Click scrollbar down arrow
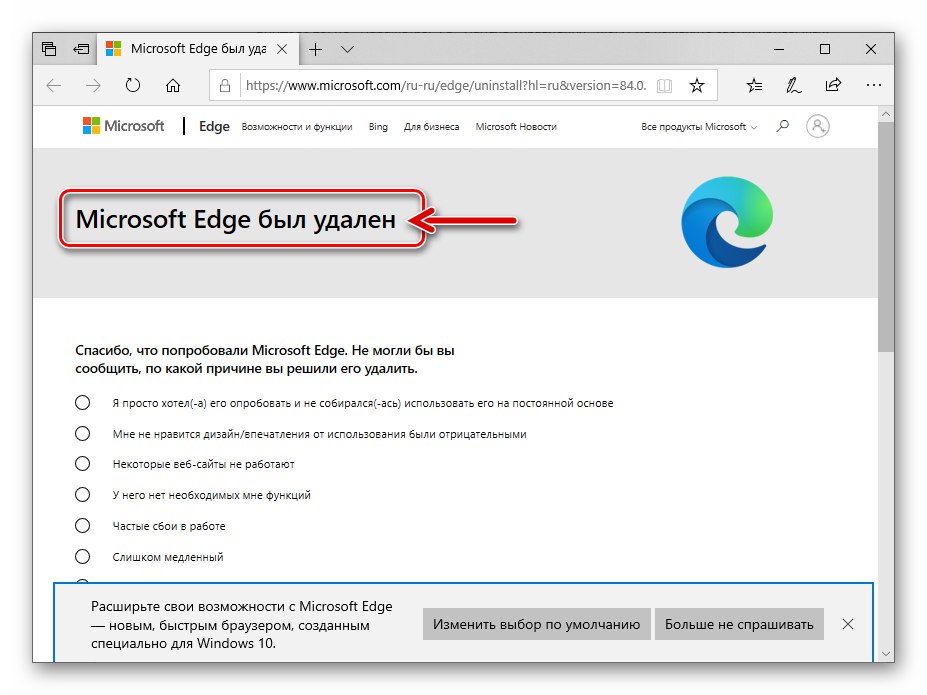 (886, 654)
